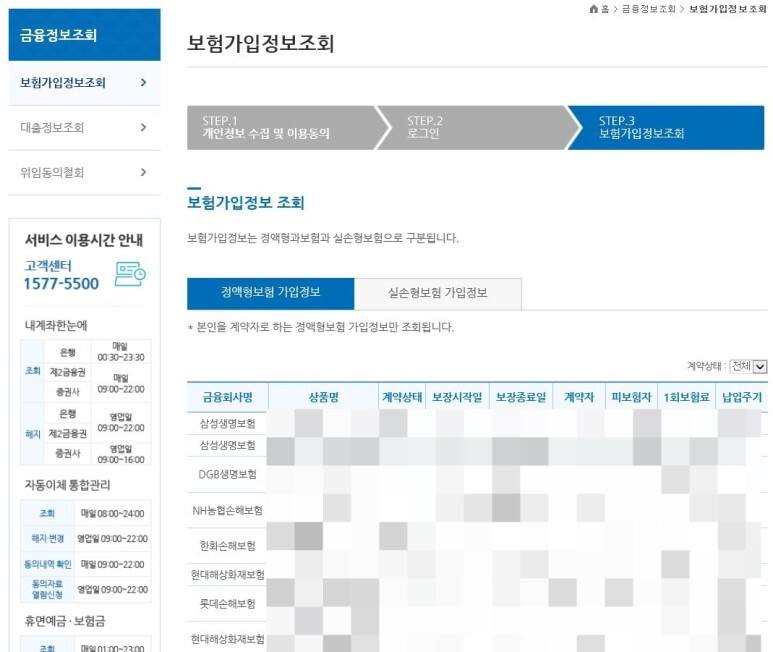Click 동의자료 열람신청 row label
773x652 pixels.
tap(47, 589)
